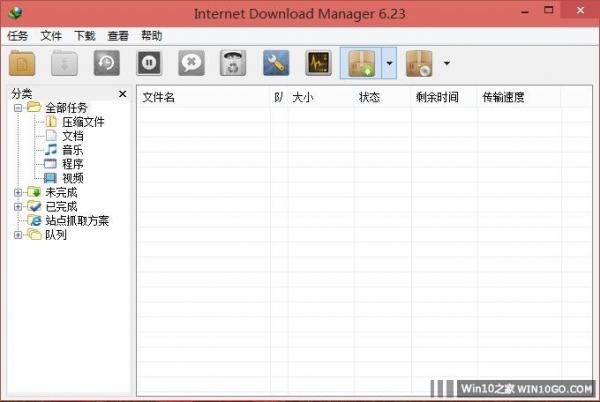Viewport: 600px width, 402px height.
Task: Click the narrow 队 column header
Action: pyautogui.click(x=279, y=98)
